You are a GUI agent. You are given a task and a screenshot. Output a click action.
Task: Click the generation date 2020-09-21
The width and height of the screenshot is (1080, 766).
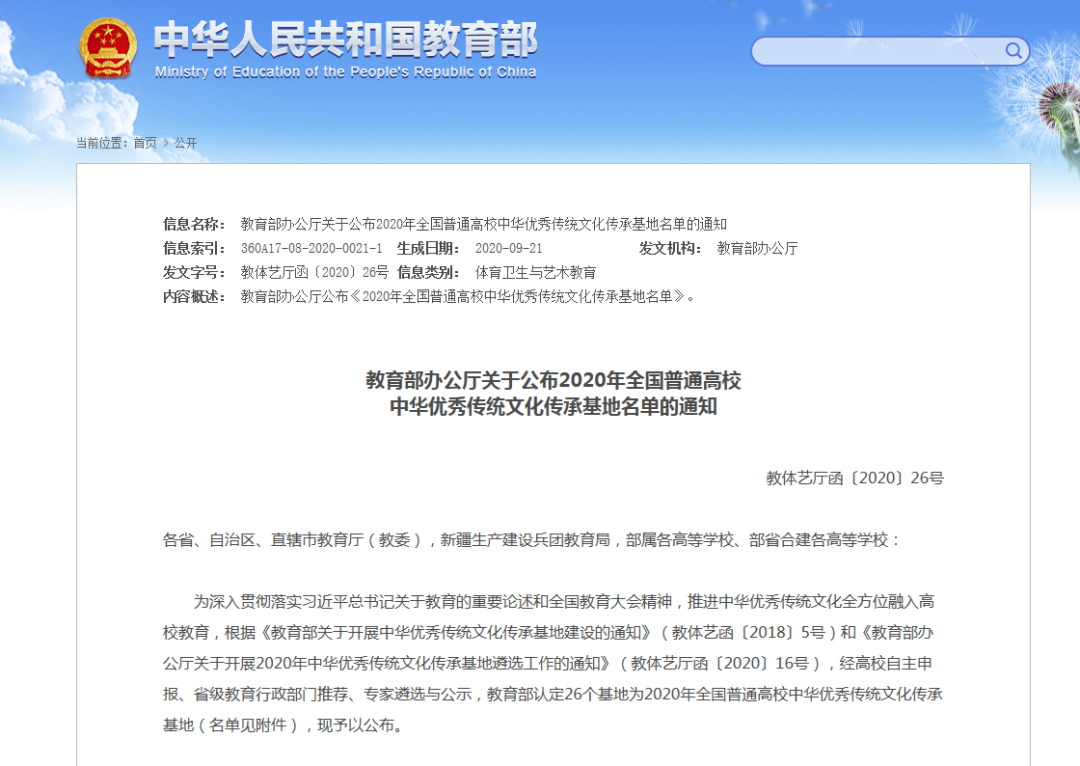click(x=508, y=248)
